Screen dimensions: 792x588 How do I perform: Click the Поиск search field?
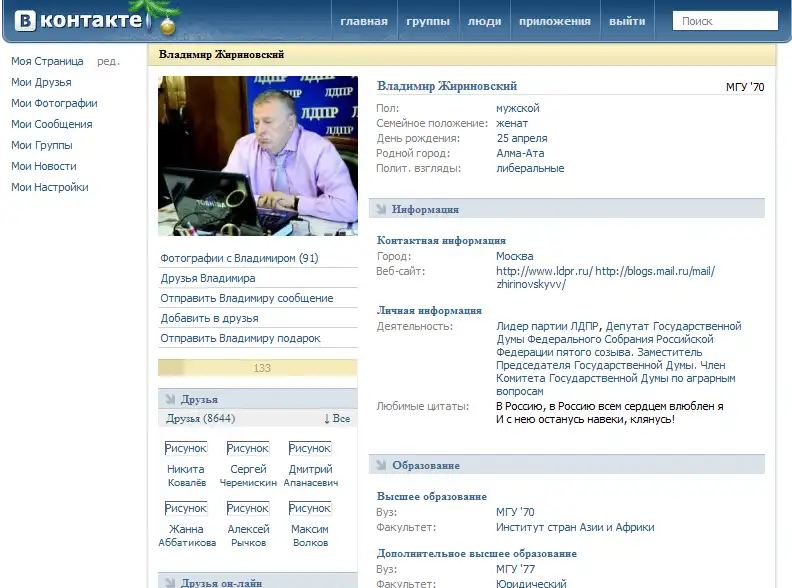(725, 21)
